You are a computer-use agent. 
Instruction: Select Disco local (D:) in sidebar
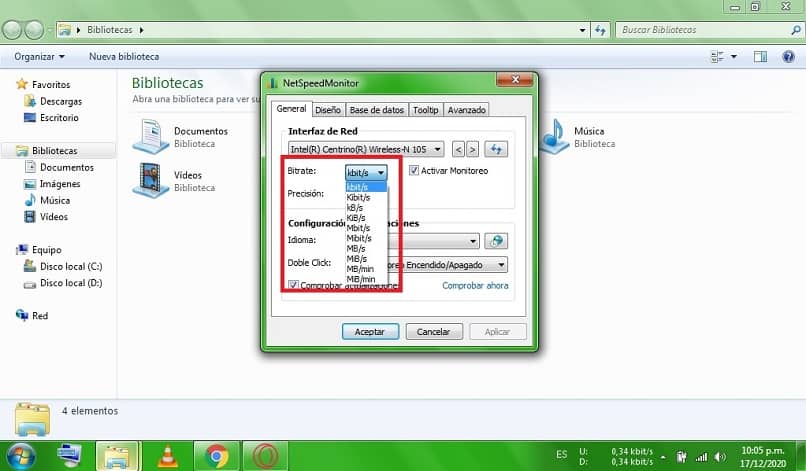[x=71, y=283]
